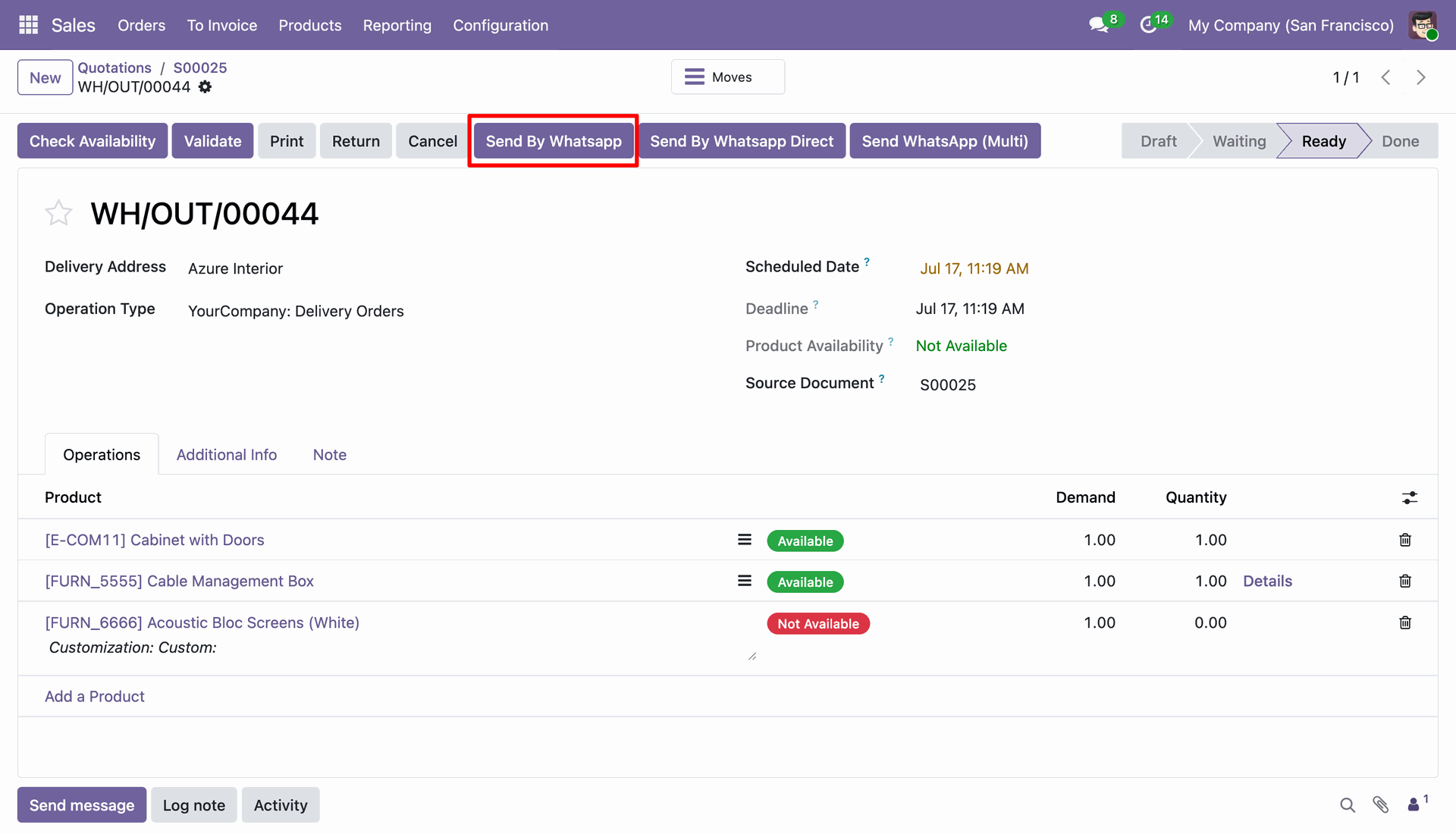Open the S00025 breadcrumb link
This screenshot has width=1456, height=834.
tap(200, 67)
